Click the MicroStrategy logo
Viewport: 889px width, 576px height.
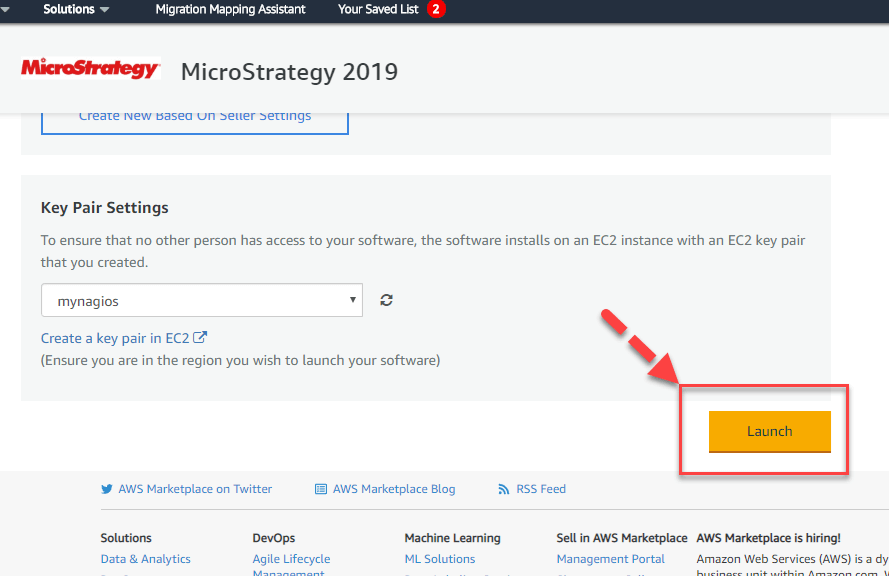click(90, 69)
